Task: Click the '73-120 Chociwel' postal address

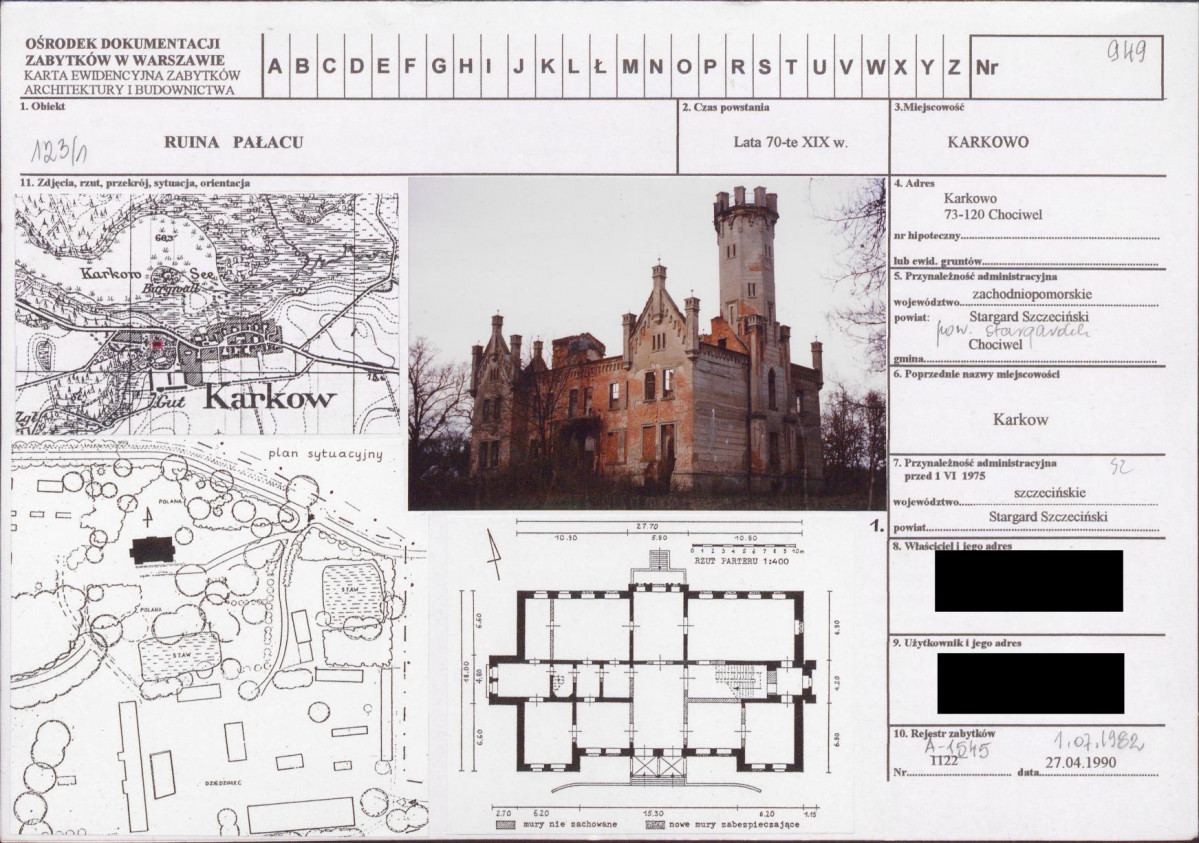Action: point(993,215)
